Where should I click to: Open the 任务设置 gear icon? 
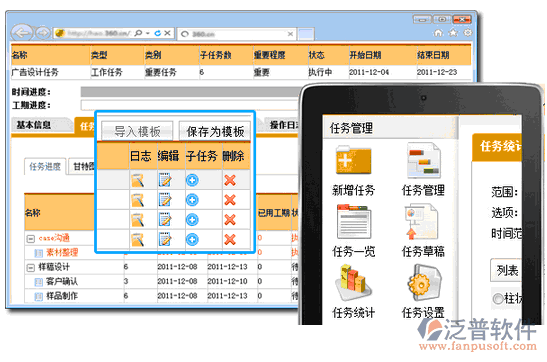click(424, 282)
